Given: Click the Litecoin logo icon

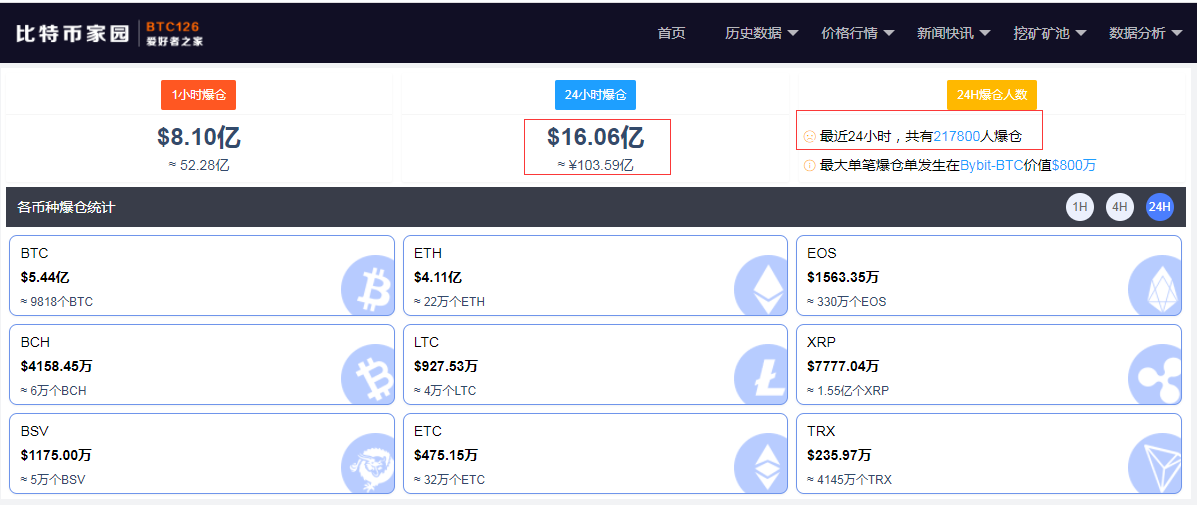Looking at the screenshot, I should [x=761, y=375].
